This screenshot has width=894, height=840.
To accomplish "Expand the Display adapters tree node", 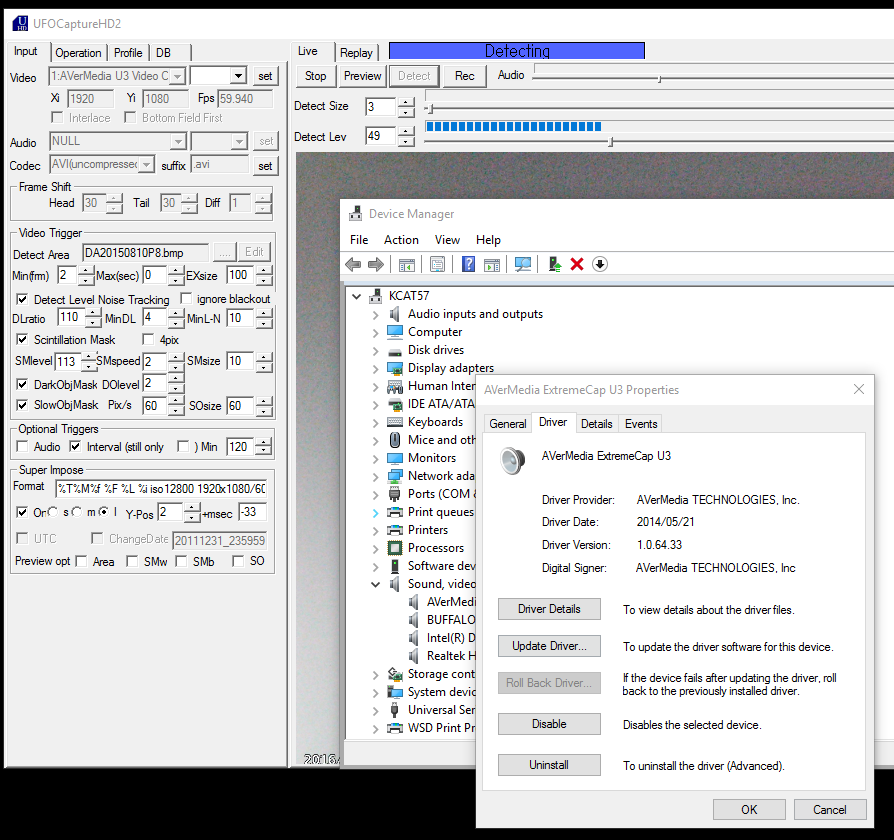I will pyautogui.click(x=375, y=368).
